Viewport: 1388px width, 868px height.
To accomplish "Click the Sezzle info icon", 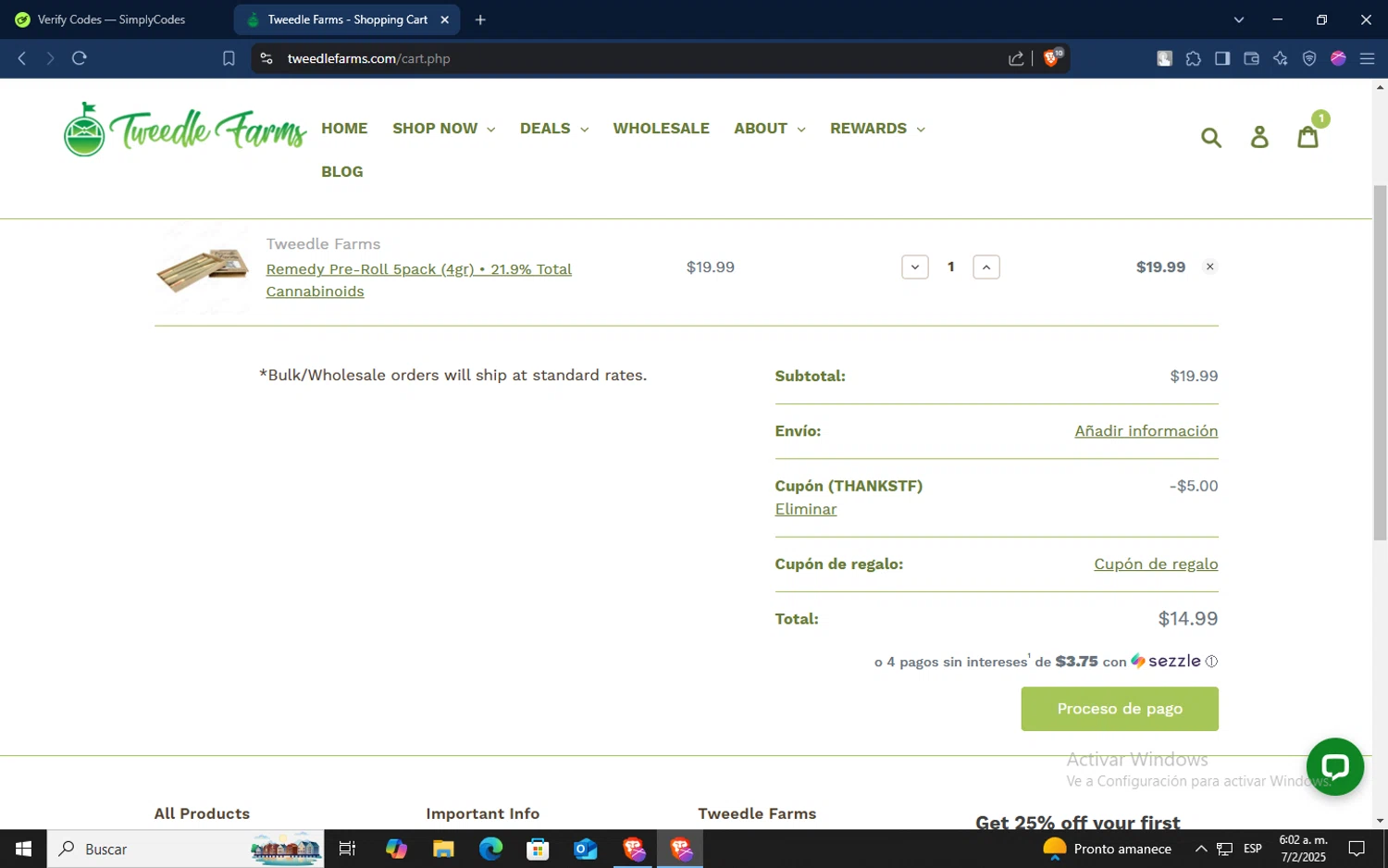I will [1211, 662].
